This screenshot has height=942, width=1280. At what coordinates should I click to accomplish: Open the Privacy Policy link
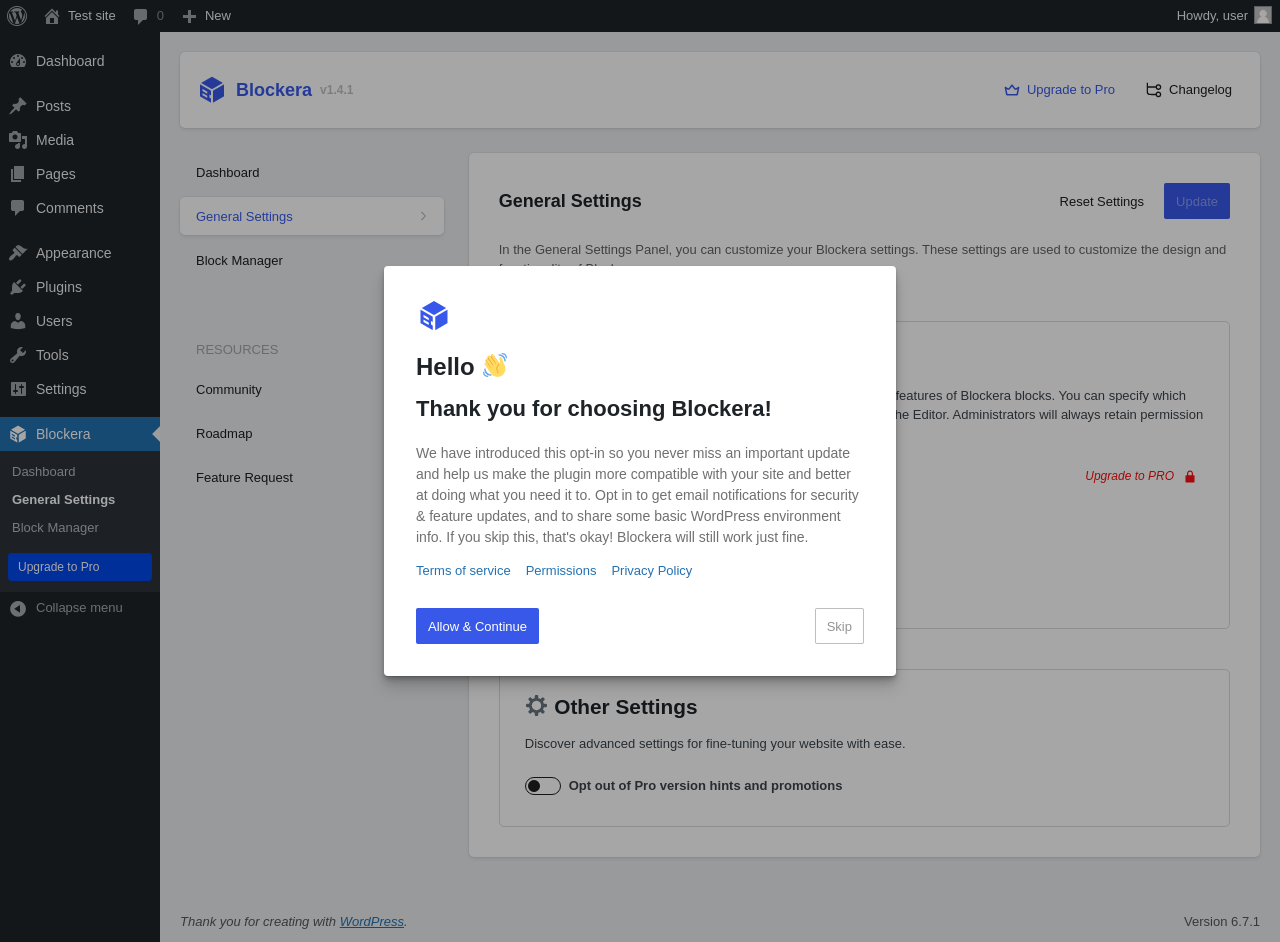[x=651, y=571]
